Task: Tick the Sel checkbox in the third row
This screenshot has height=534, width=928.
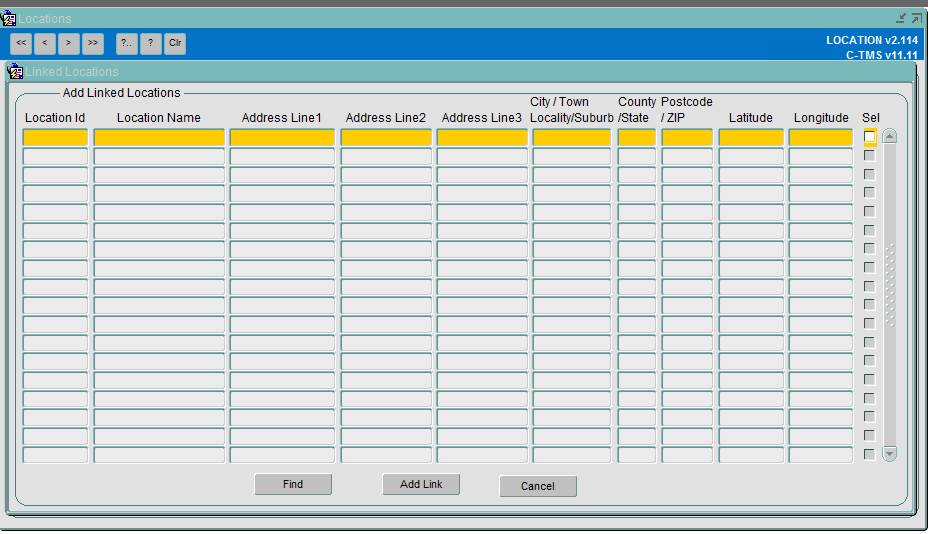Action: pos(869,174)
